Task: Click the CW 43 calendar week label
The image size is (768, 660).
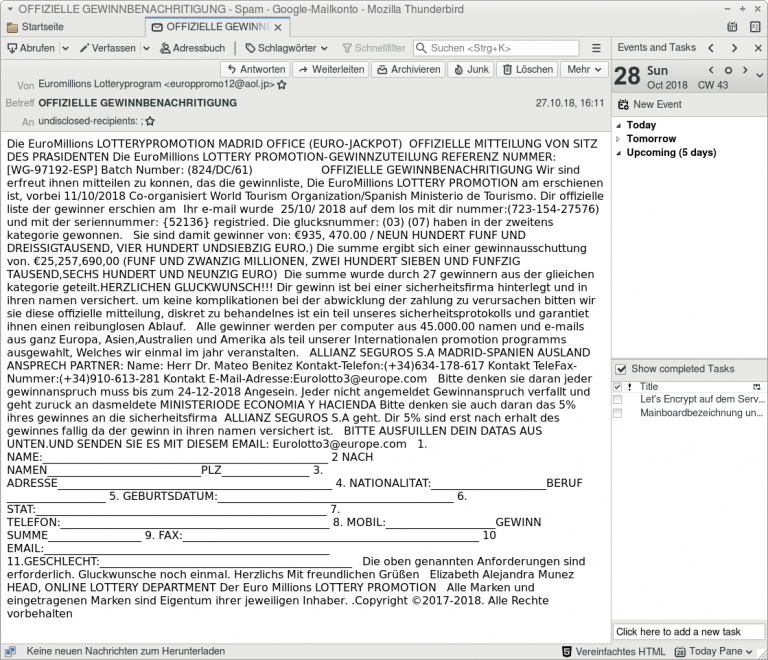Action: coord(713,85)
